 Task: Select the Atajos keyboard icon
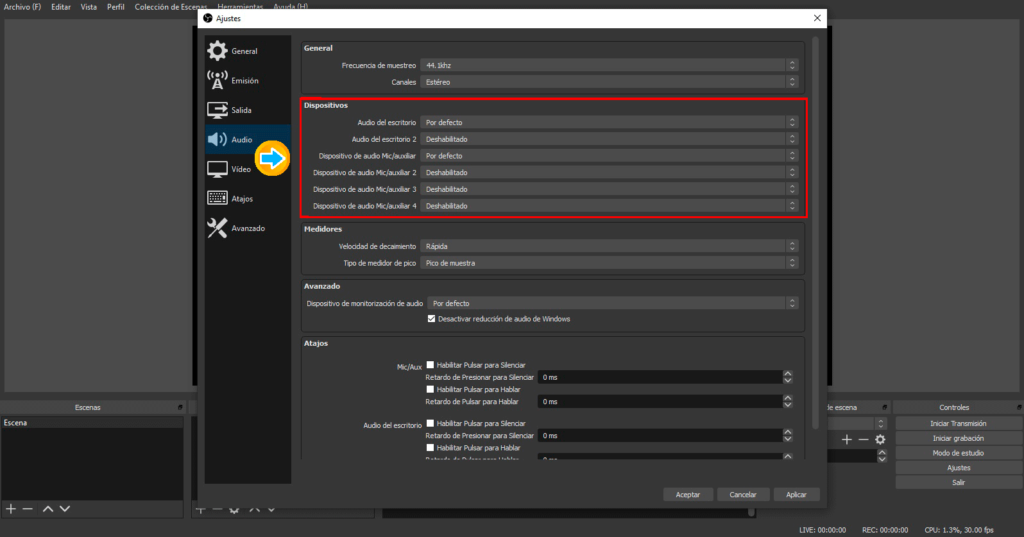[x=217, y=198]
